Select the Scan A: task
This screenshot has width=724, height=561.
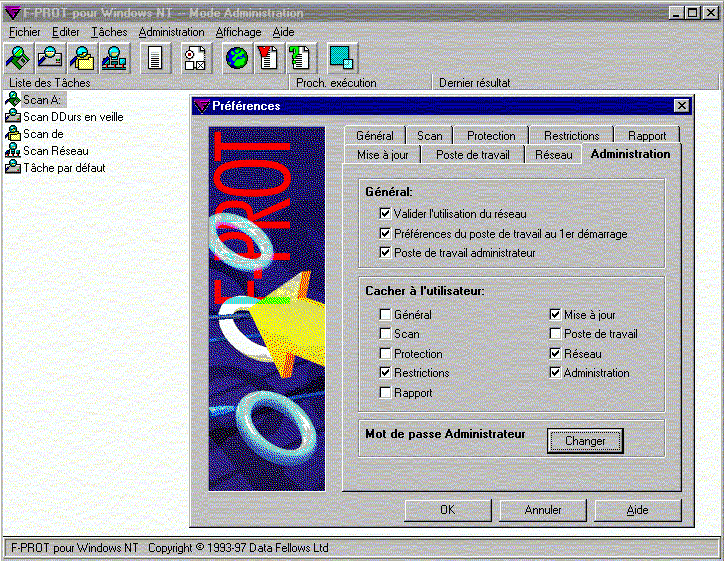tap(42, 99)
